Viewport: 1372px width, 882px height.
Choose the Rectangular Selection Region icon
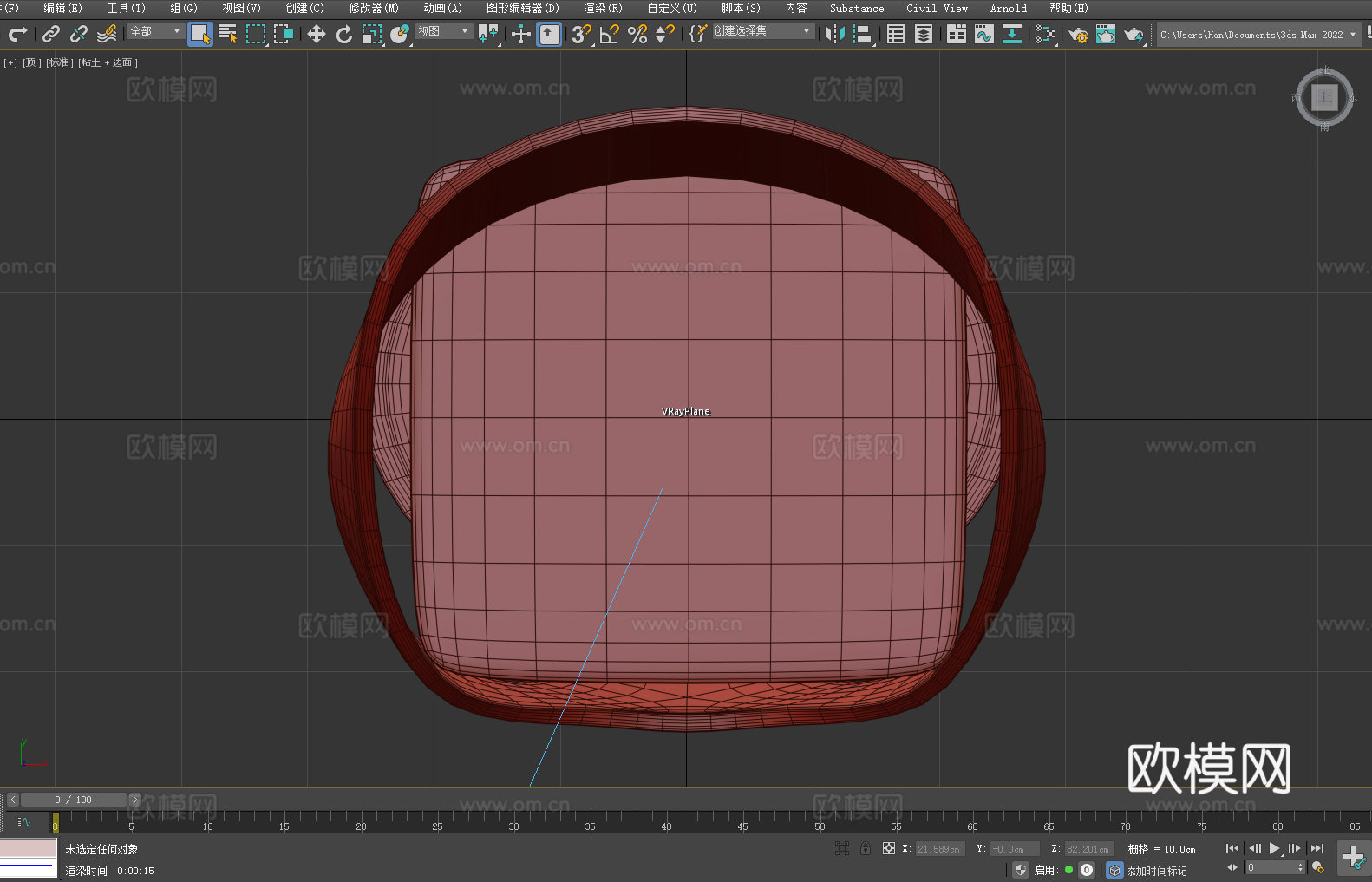pyautogui.click(x=256, y=34)
